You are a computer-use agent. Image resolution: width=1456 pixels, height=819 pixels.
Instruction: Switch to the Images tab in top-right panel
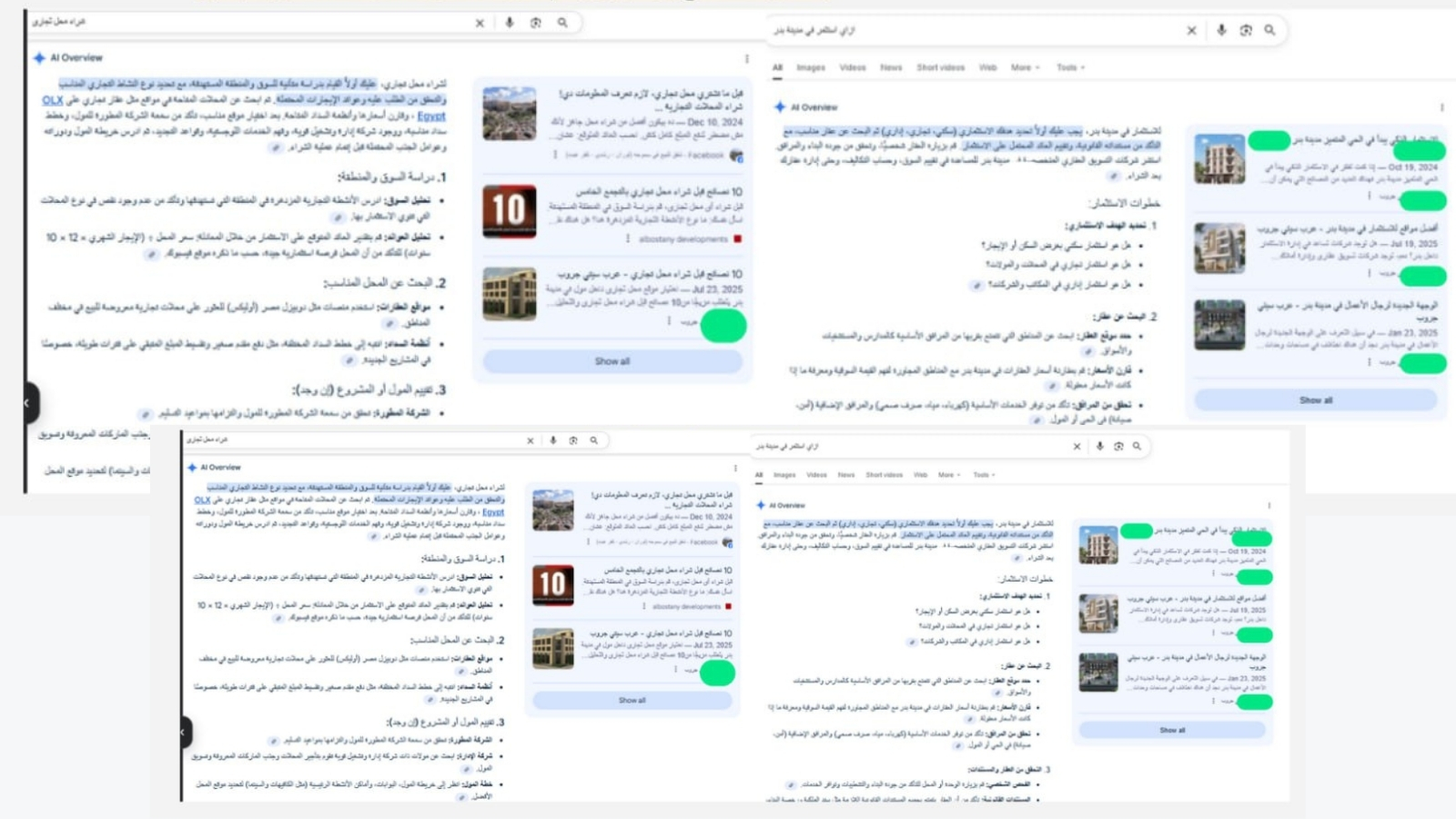pyautogui.click(x=810, y=67)
